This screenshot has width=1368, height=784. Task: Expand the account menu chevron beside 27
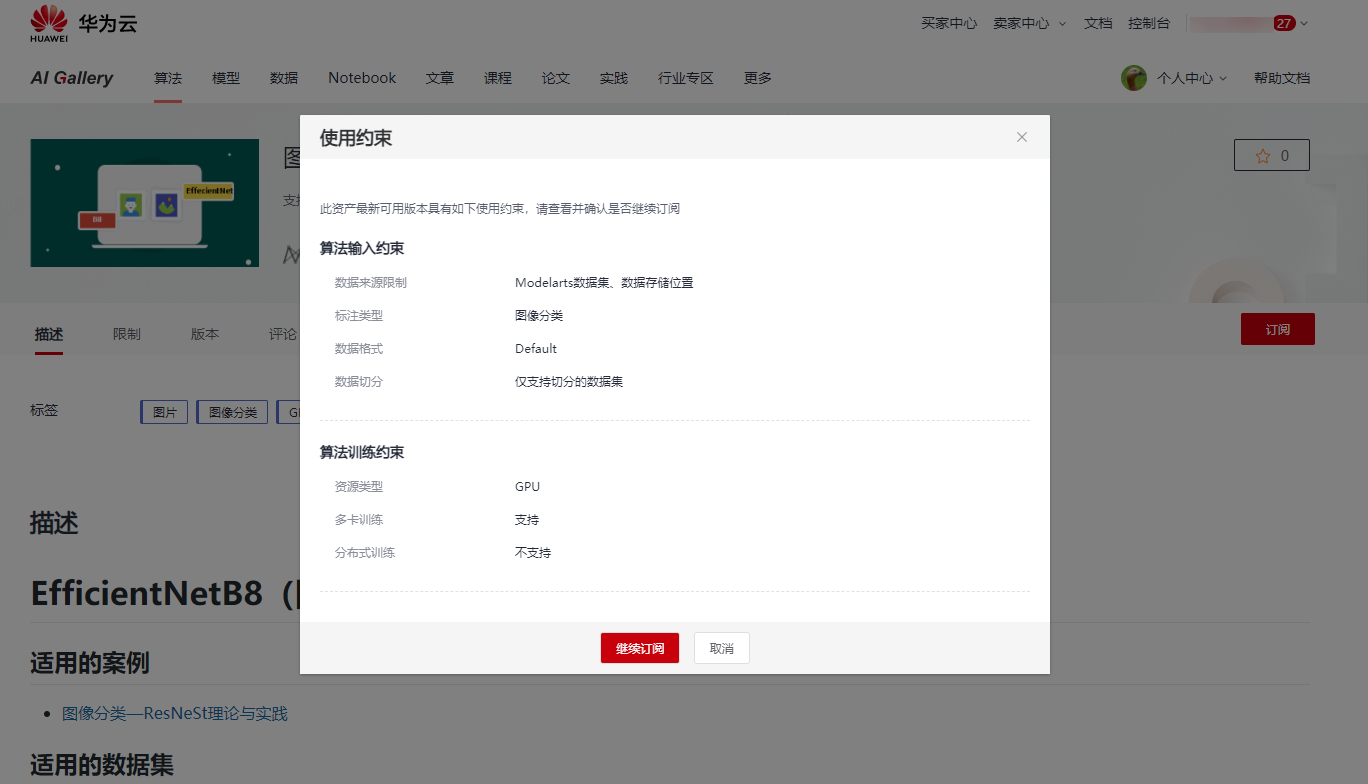(x=1303, y=23)
